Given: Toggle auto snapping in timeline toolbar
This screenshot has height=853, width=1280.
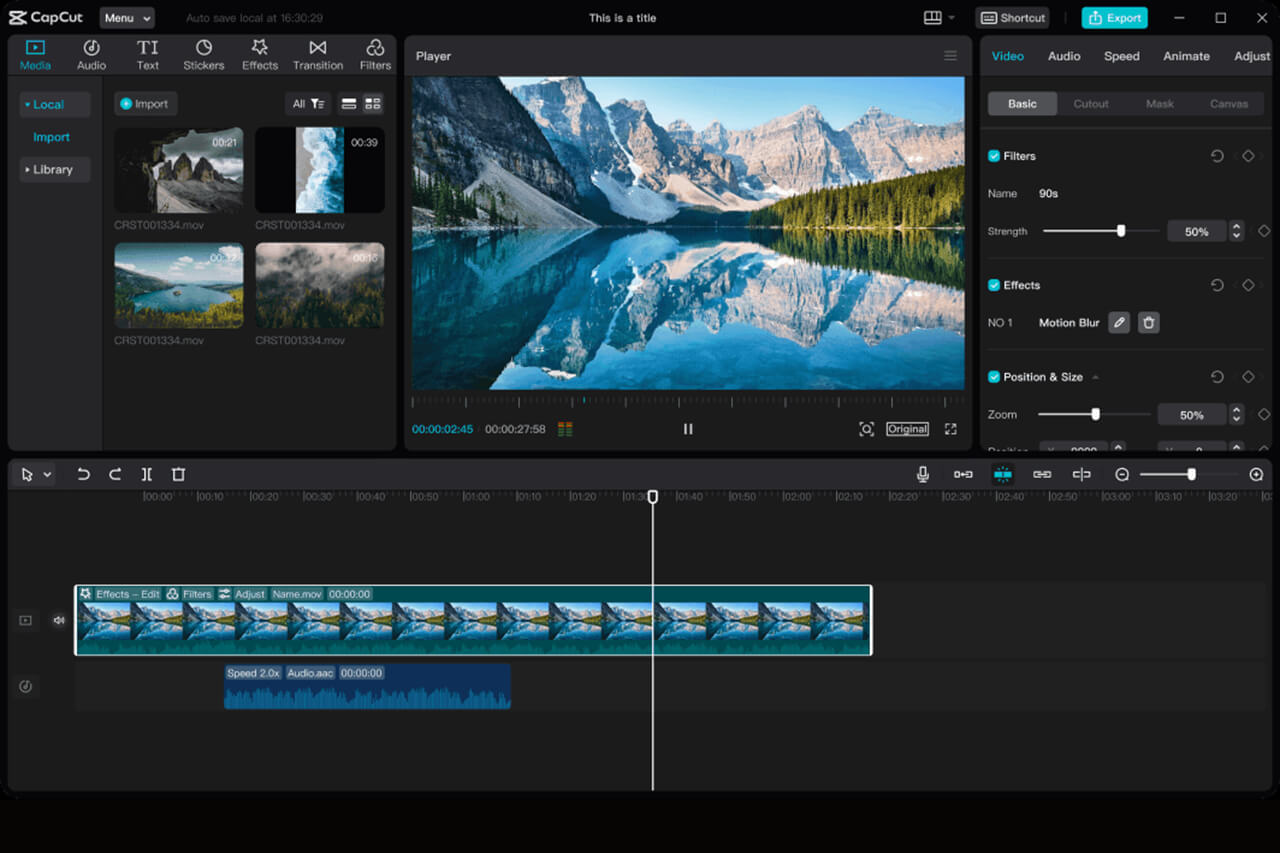Looking at the screenshot, I should [x=1002, y=474].
